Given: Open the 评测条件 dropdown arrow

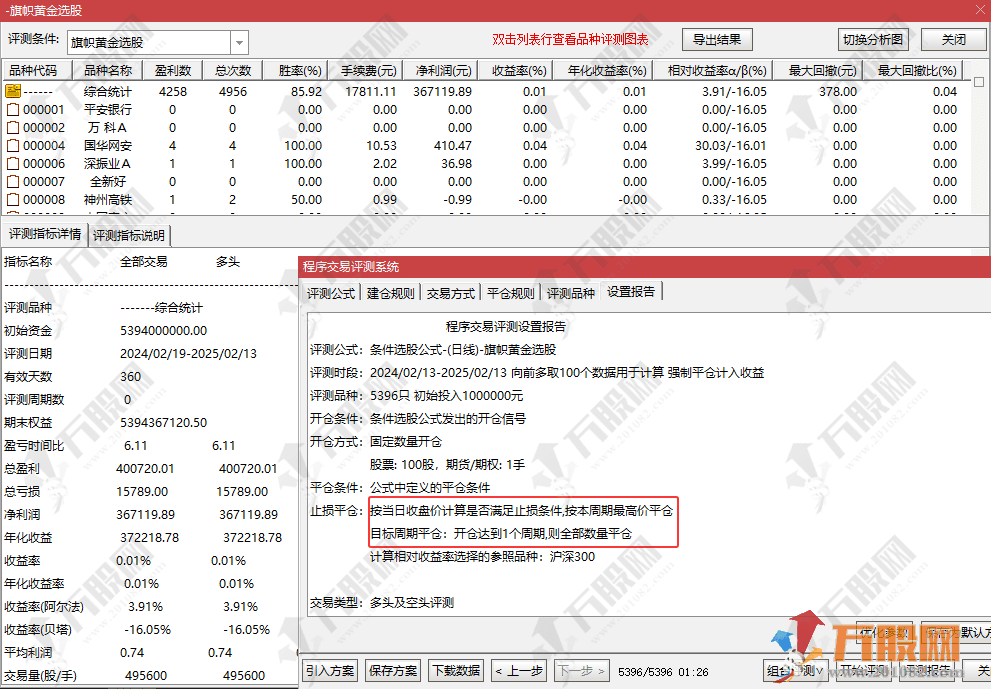Looking at the screenshot, I should coord(240,43).
